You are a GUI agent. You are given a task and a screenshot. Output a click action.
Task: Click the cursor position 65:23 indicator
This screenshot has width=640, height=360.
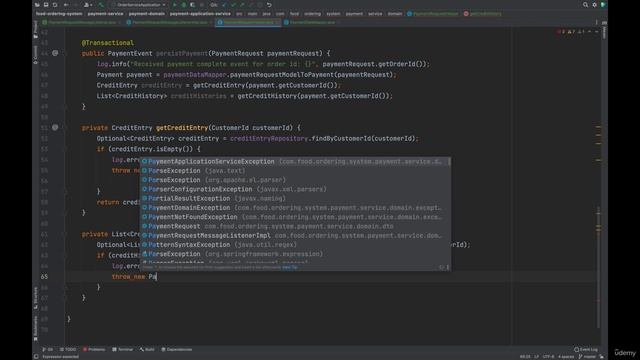525,357
